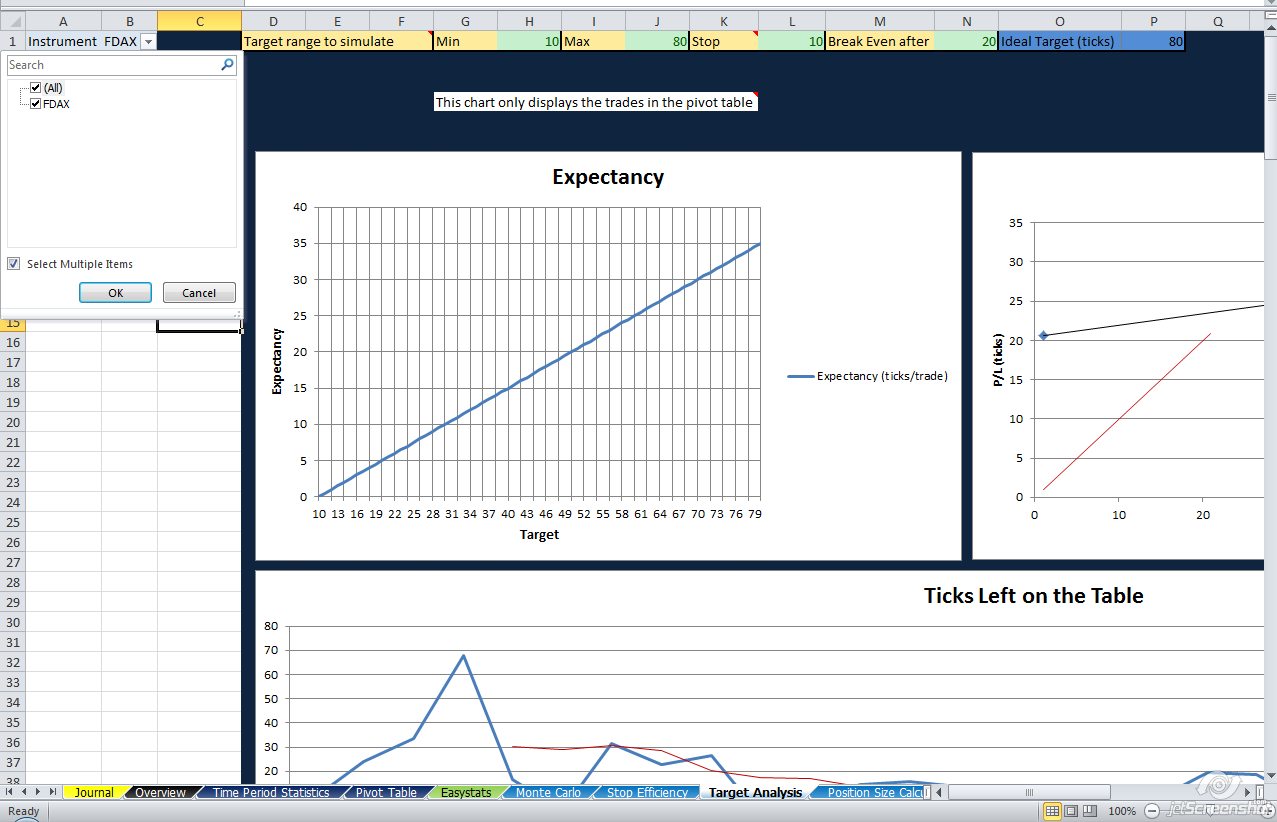Switch to Normal view icon in status bar
Viewport: 1277px width, 822px height.
[x=1052, y=811]
